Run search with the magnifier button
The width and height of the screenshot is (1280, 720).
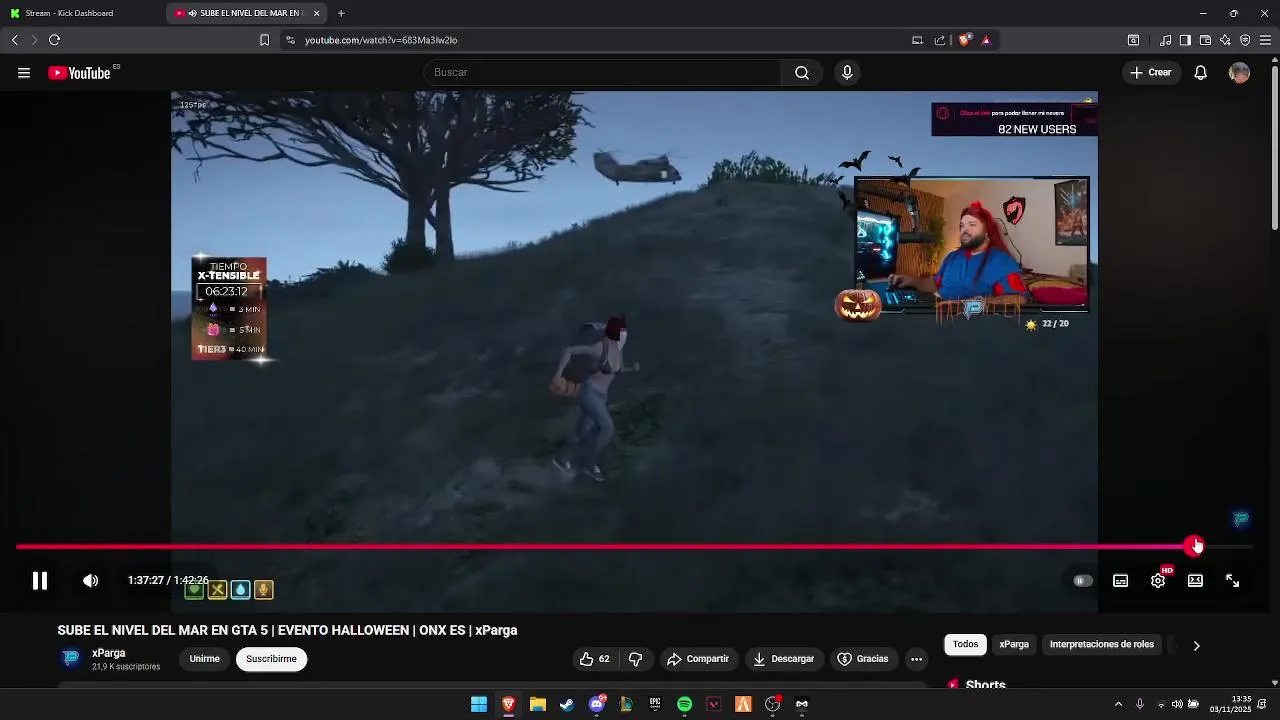point(802,73)
